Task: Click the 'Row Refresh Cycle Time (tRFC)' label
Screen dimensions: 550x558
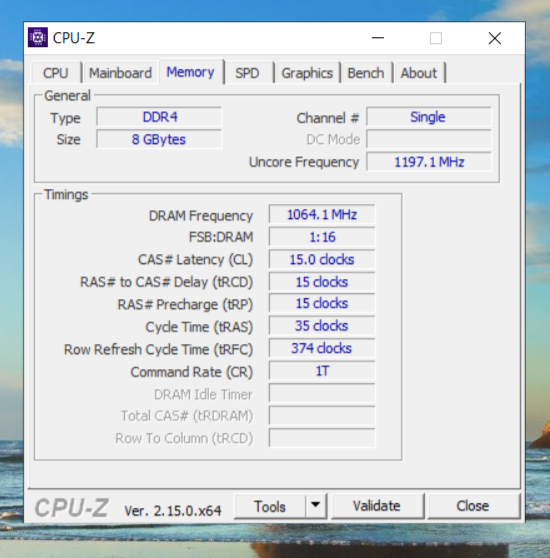Action: pyautogui.click(x=158, y=349)
